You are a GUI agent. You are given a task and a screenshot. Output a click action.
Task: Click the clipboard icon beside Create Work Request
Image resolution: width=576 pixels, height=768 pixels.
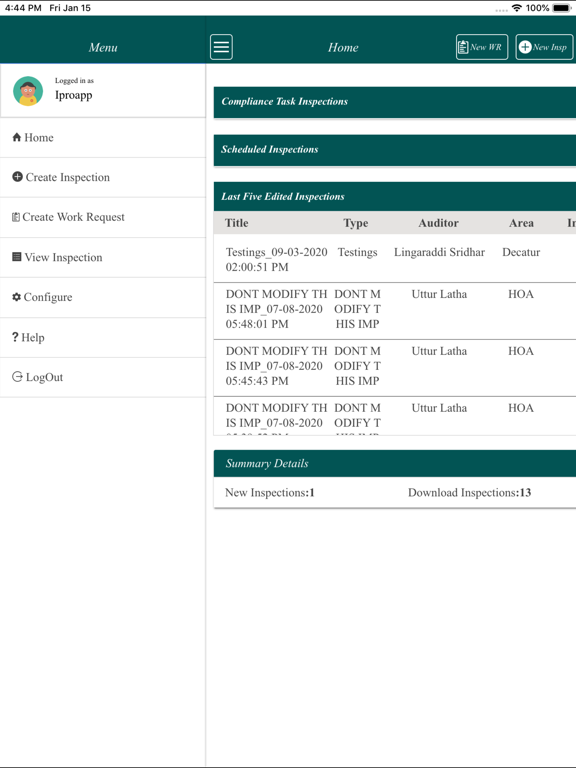[16, 217]
